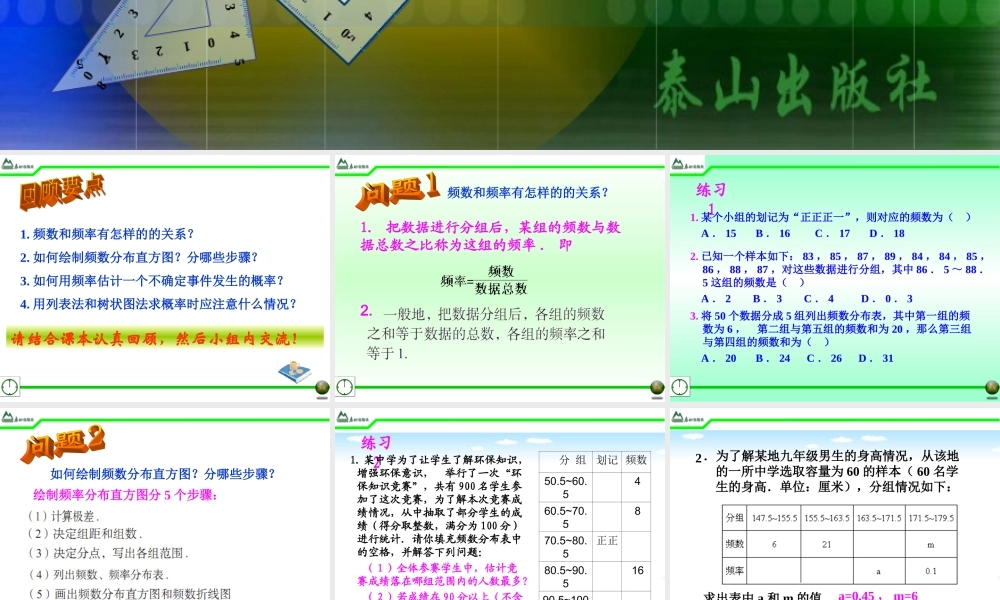The width and height of the screenshot is (1000, 600).
Task: Click review item 3. 如何用频率估计概率
Action: pyautogui.click(x=152, y=281)
